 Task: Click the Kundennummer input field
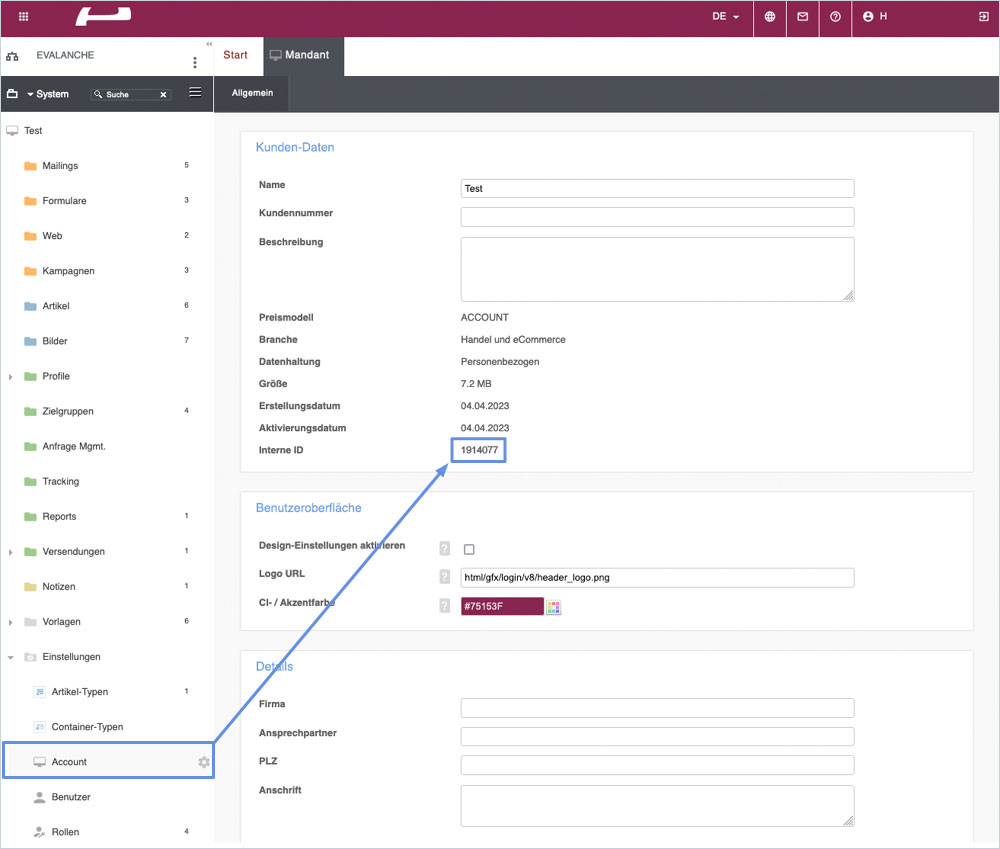657,217
